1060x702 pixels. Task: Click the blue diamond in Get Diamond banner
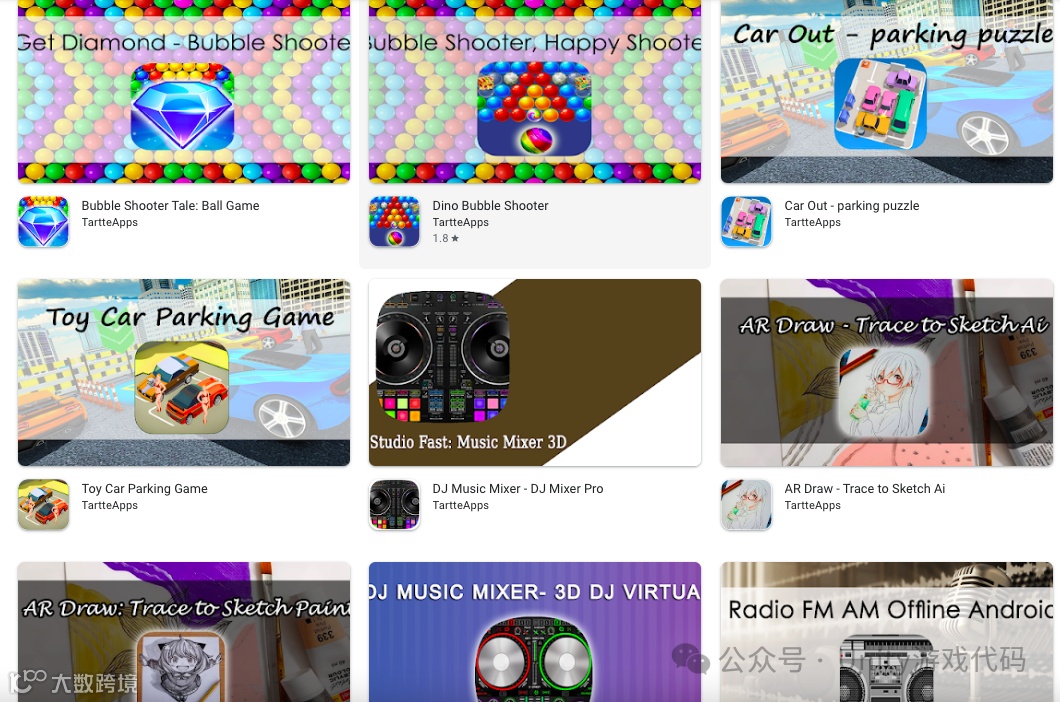(x=183, y=106)
